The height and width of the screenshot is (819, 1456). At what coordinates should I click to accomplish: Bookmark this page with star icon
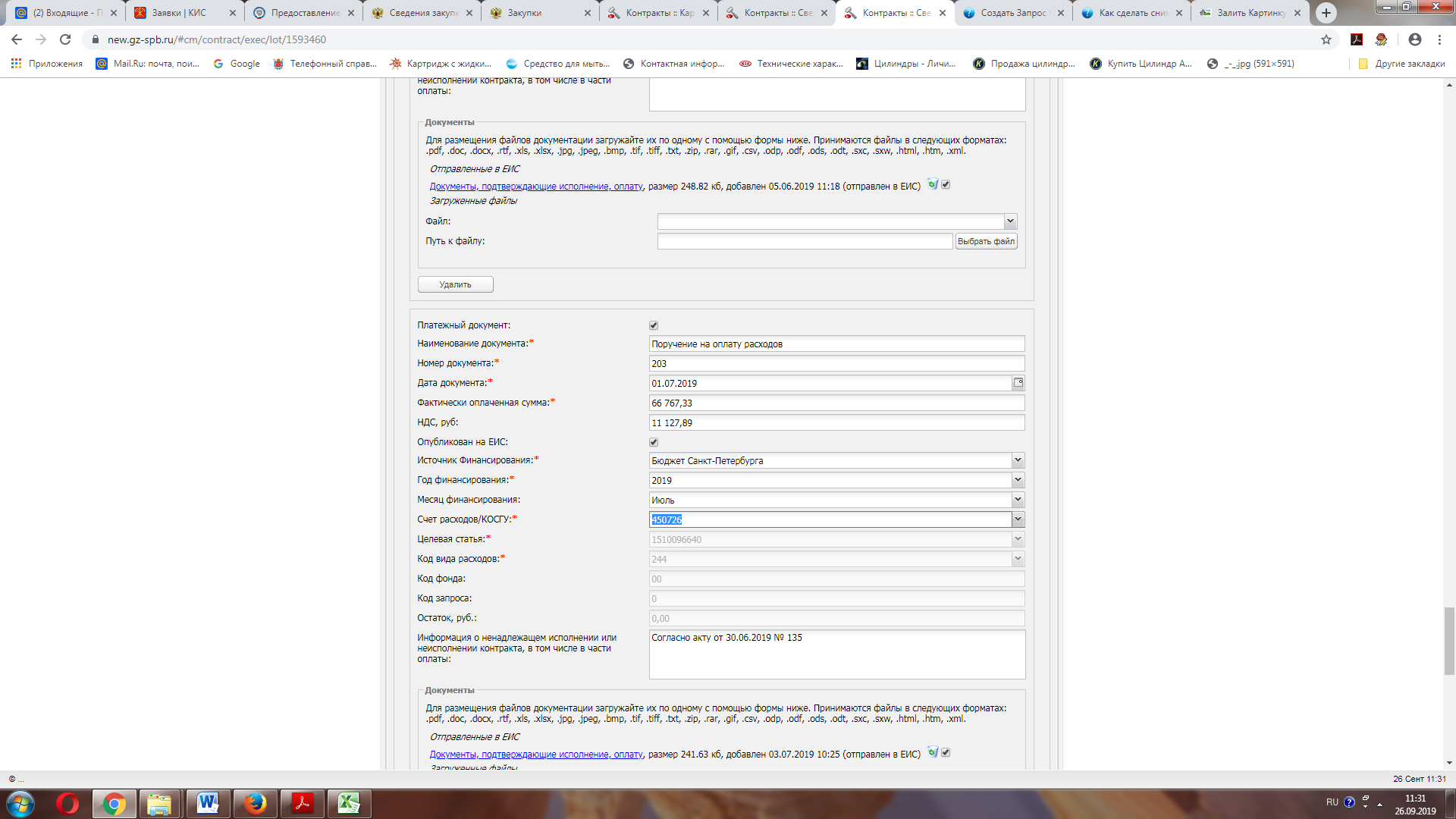[1326, 39]
